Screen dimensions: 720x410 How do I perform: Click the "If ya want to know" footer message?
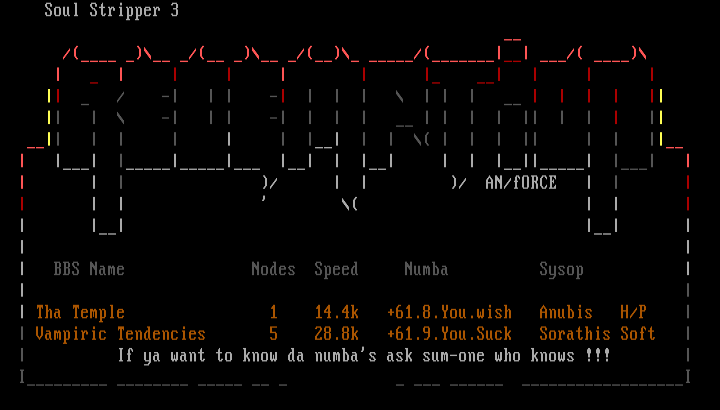pyautogui.click(x=363, y=355)
